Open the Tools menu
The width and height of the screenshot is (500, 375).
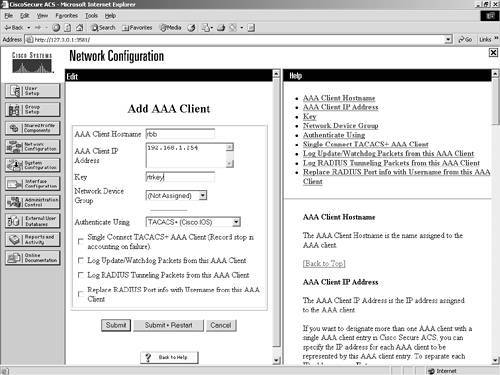(91, 16)
